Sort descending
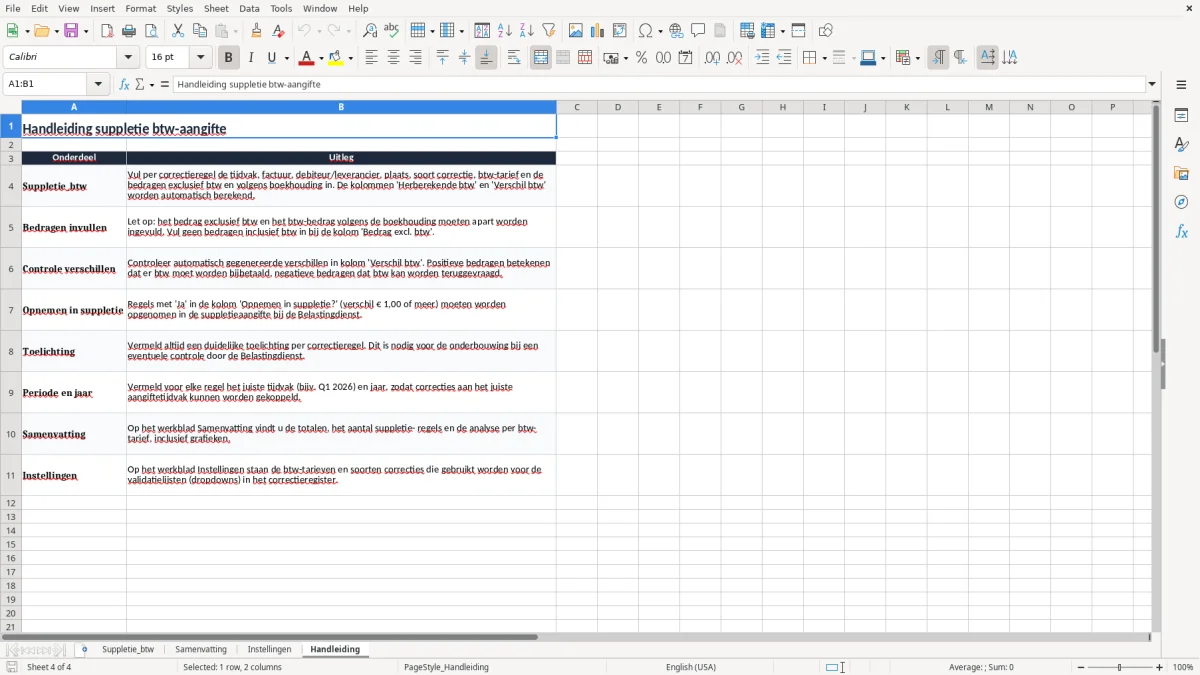 (527, 31)
